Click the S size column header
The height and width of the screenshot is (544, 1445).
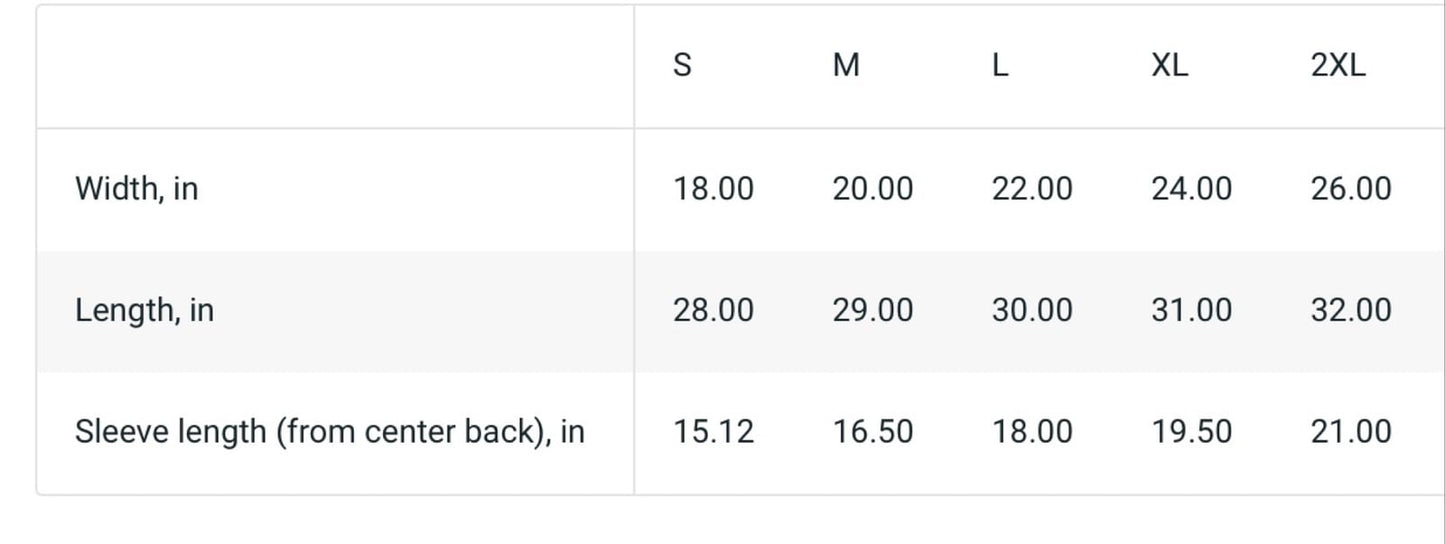682,66
